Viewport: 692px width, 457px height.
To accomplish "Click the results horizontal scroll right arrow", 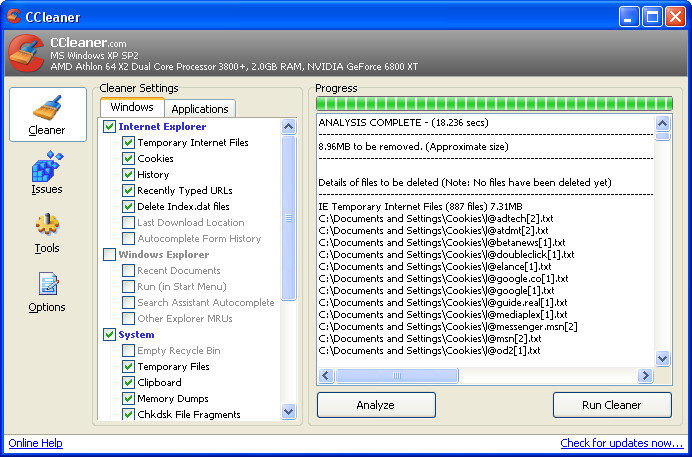I will (x=645, y=375).
